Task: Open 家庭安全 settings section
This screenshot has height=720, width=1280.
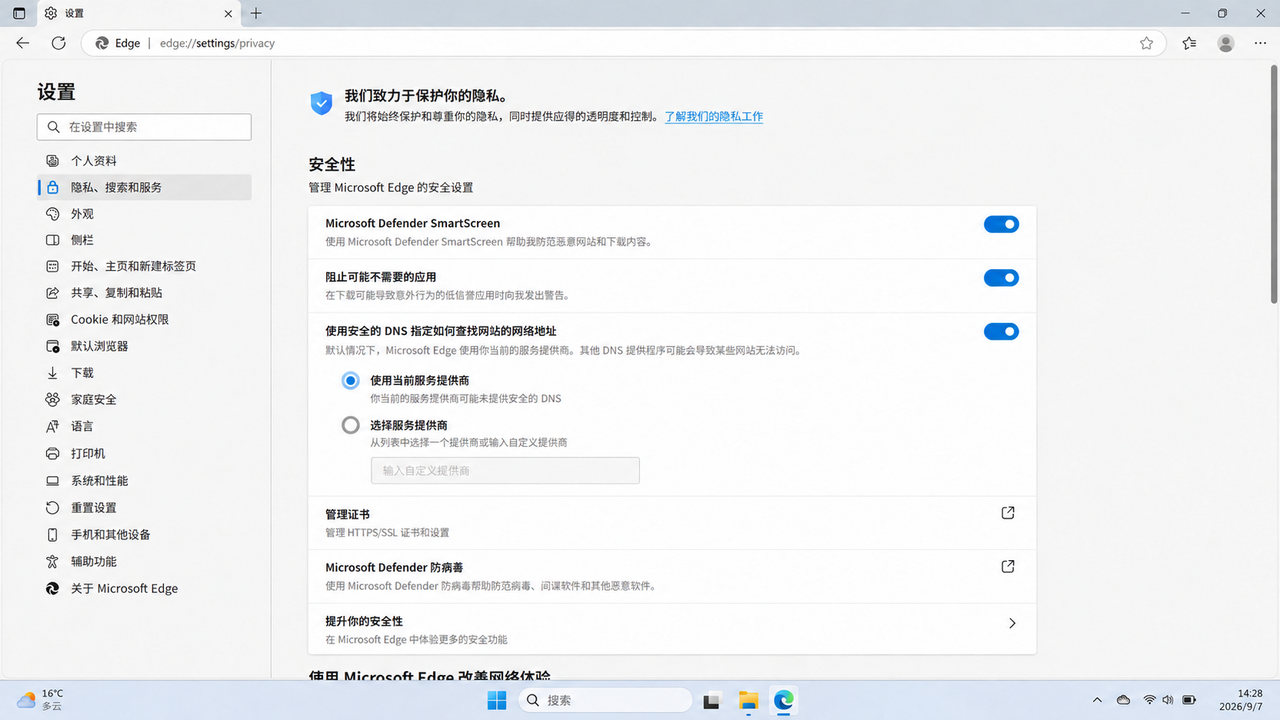Action: 144,400
